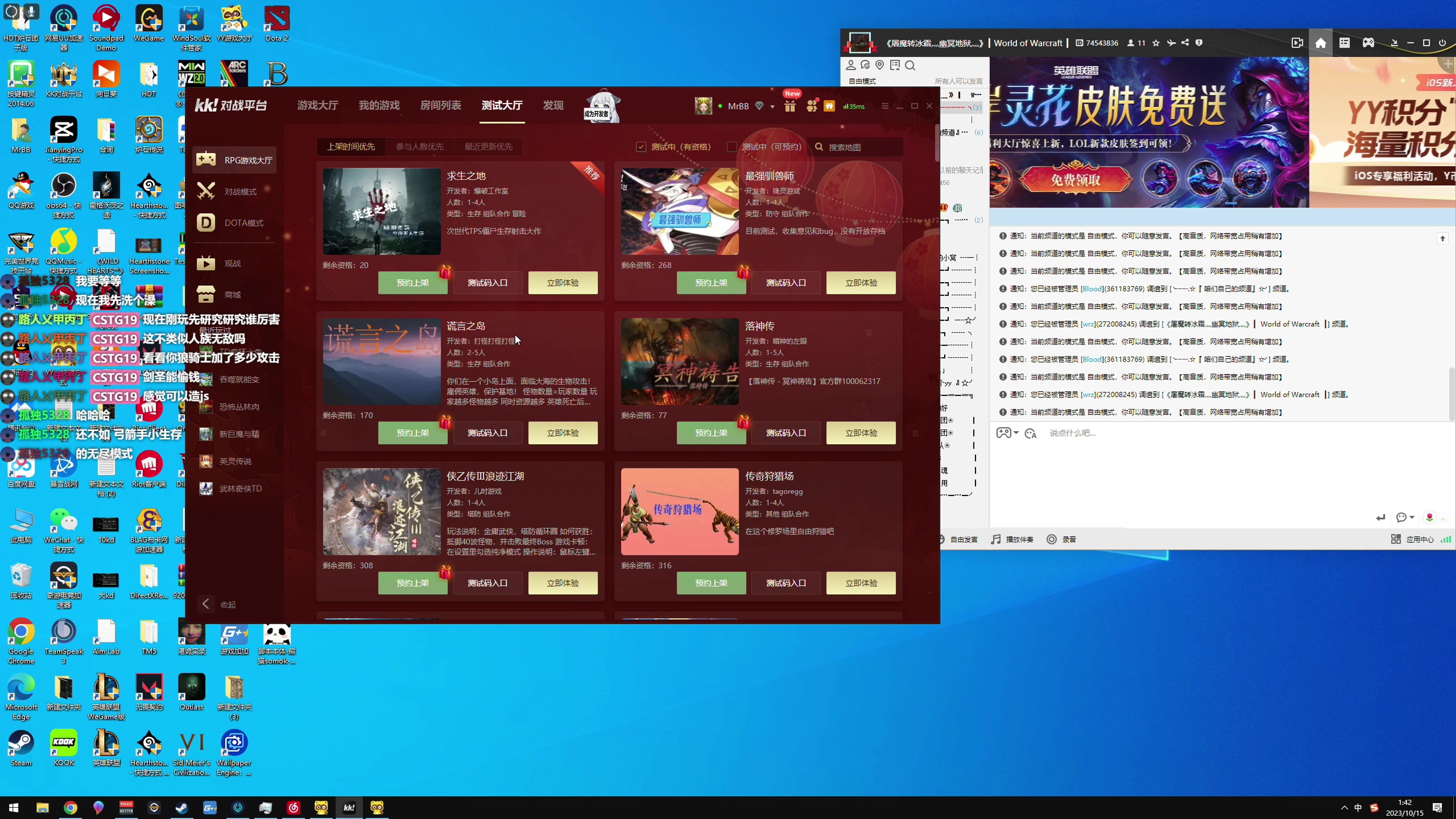Click 预约上架 for 谎言之岛
The height and width of the screenshot is (819, 1456).
[413, 433]
